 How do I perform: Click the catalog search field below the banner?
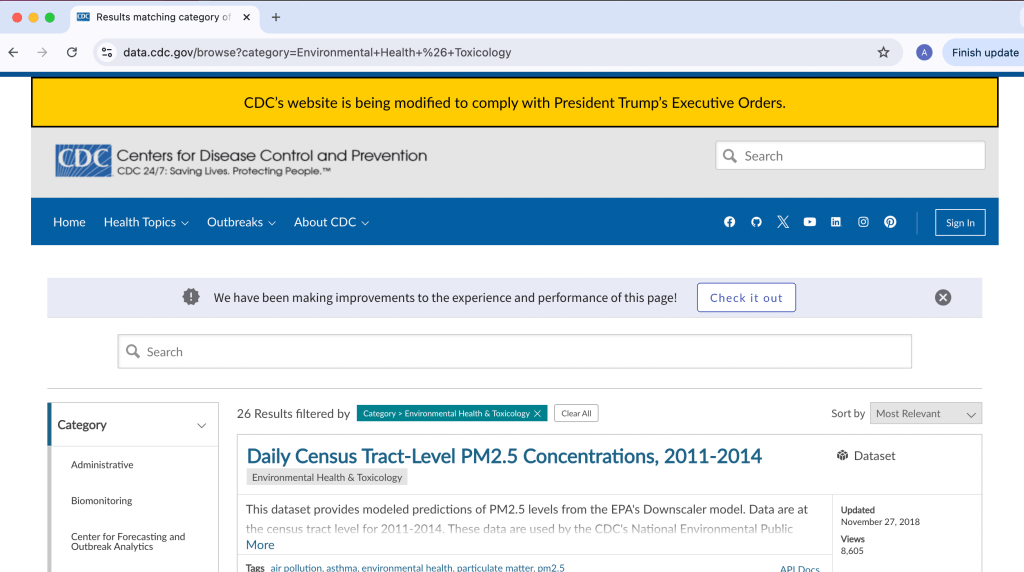tap(515, 352)
